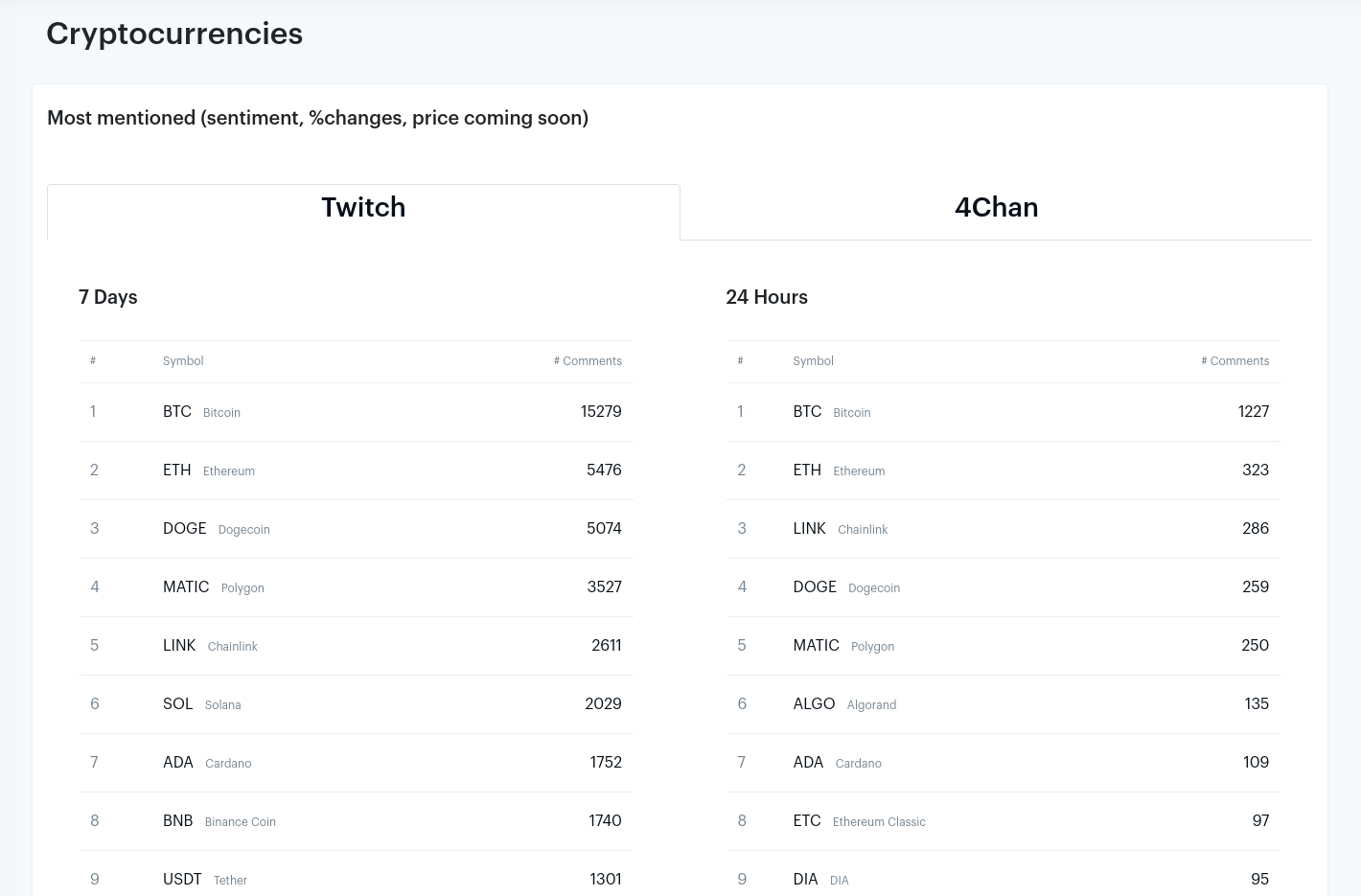Viewport: 1361px width, 896px height.
Task: Click the Most mentioned subtitle text
Action: [x=317, y=118]
